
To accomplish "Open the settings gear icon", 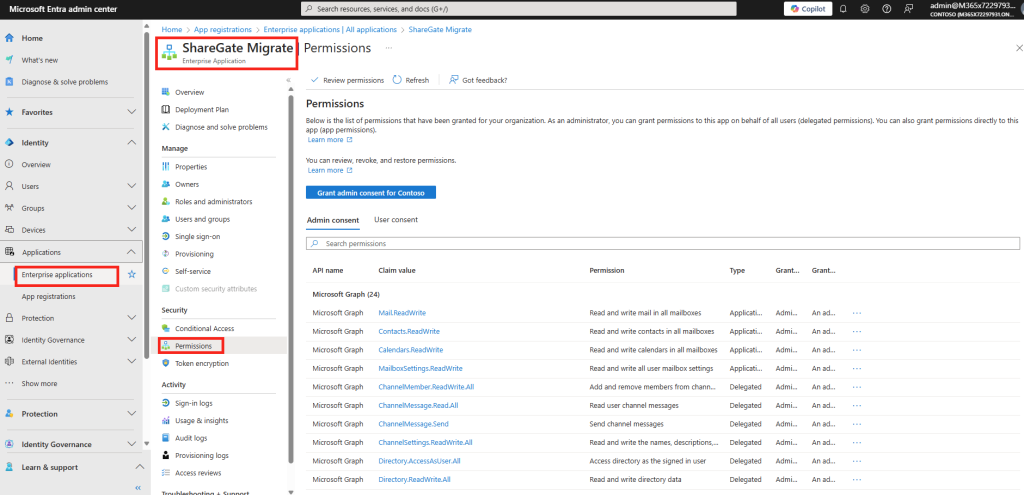I will [x=865, y=9].
